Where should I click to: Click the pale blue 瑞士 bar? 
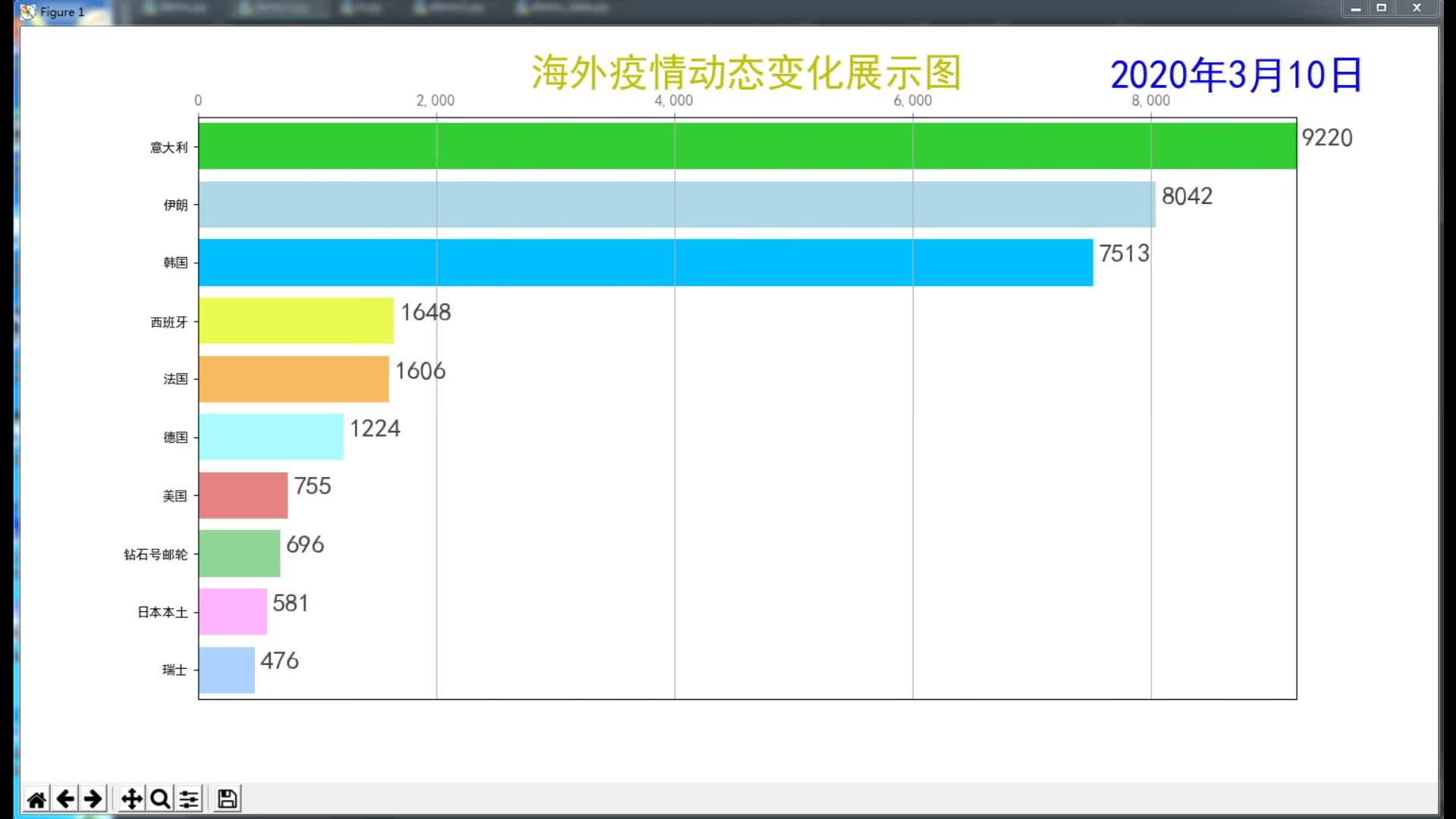click(227, 670)
